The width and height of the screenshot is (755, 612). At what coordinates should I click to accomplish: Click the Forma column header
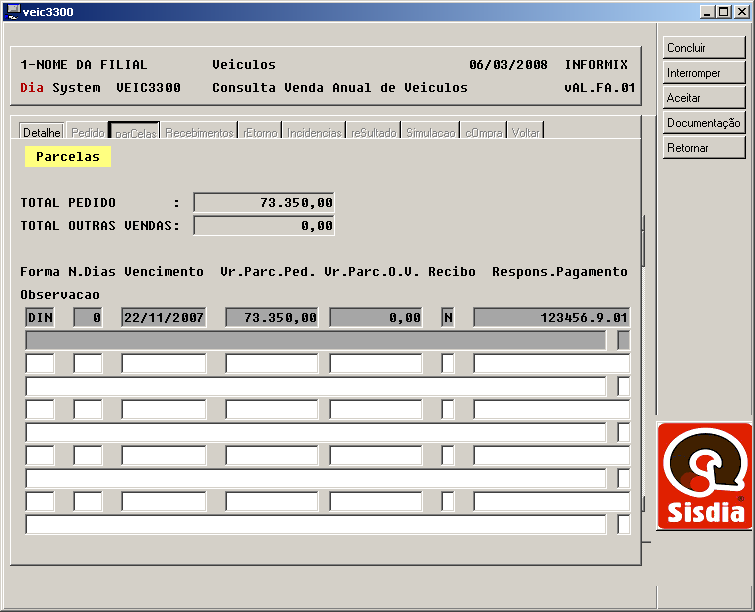[40, 272]
